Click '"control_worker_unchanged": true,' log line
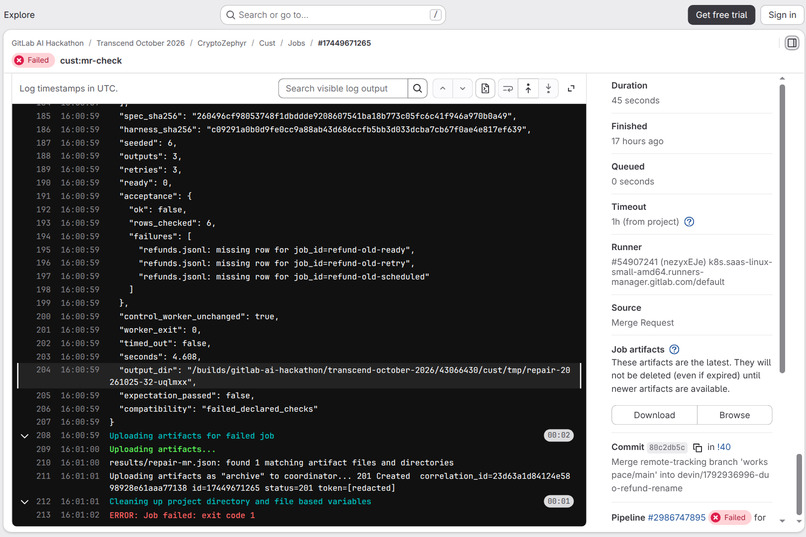The image size is (806, 537). click(x=198, y=317)
